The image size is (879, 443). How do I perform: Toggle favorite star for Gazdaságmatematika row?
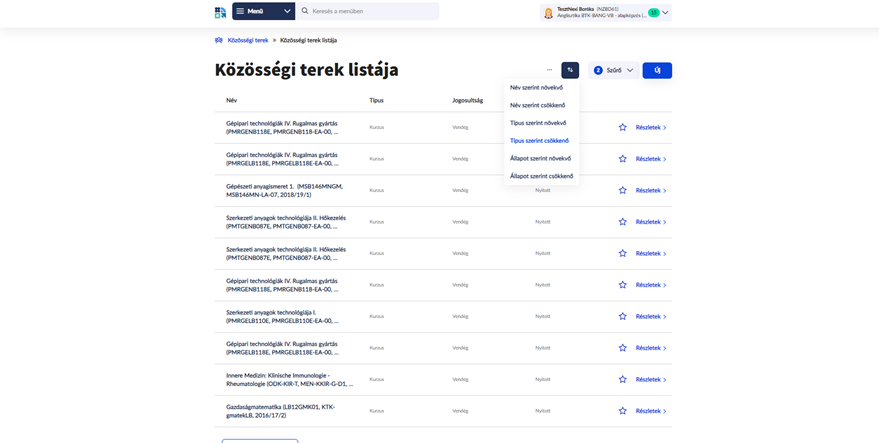tap(622, 411)
